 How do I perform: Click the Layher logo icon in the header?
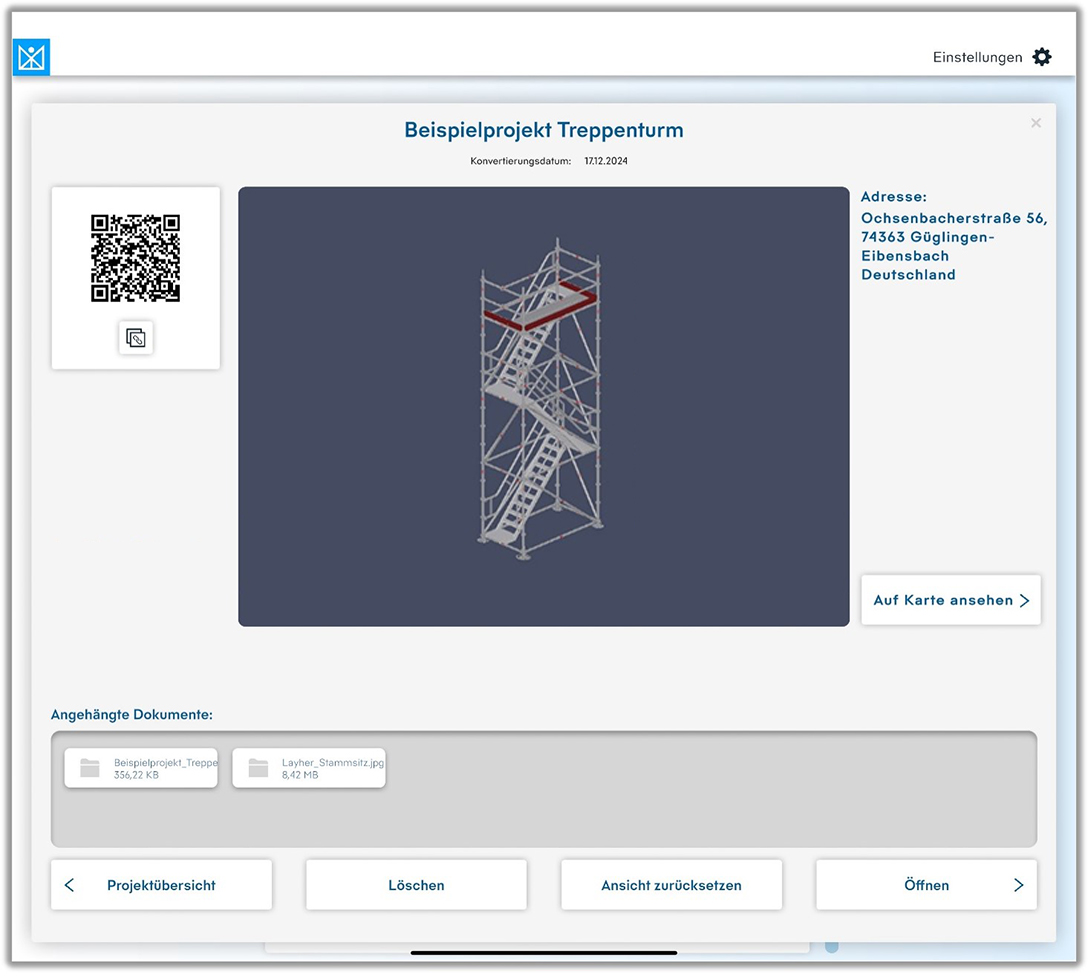click(x=31, y=58)
